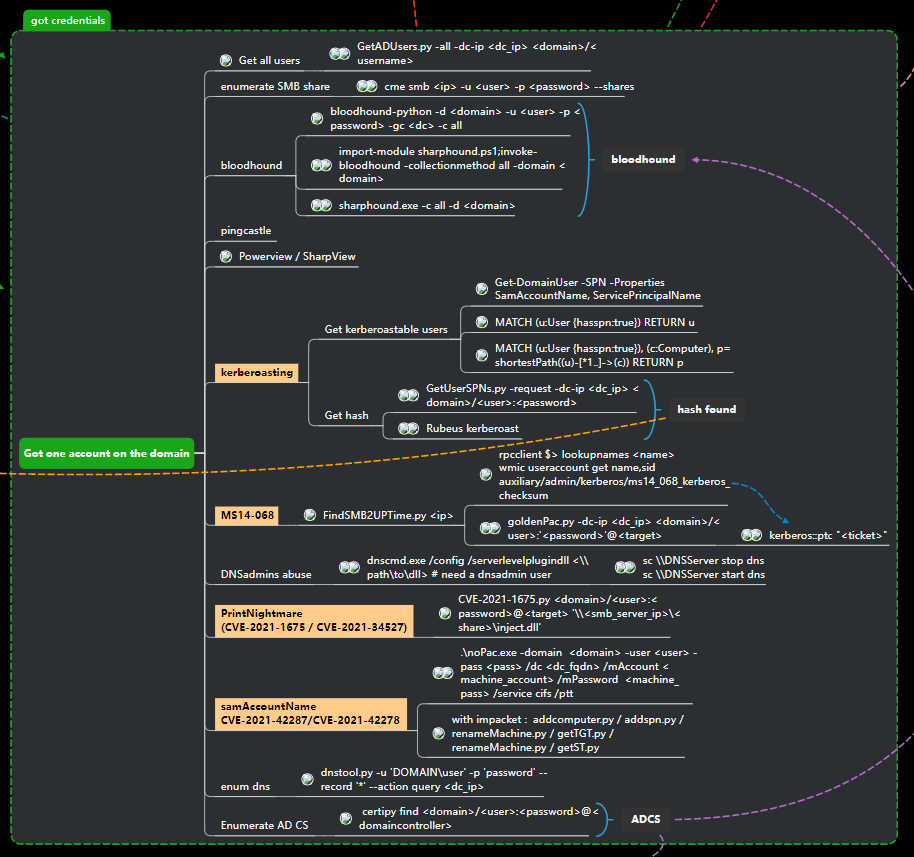The width and height of the screenshot is (914, 857).
Task: Click the double icon before .\noPac.exe command
Action: pos(442,673)
